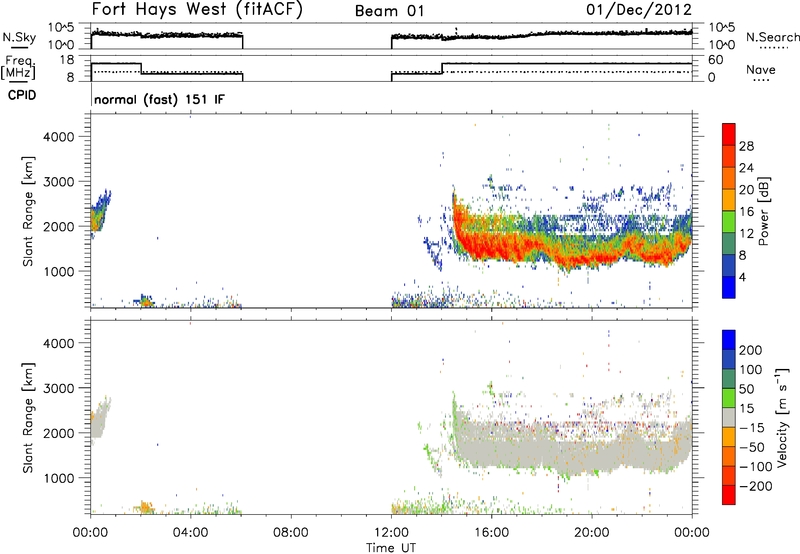Click the "1000" tick of the velocity panel
This screenshot has width=800, height=554.
pyautogui.click(x=59, y=478)
